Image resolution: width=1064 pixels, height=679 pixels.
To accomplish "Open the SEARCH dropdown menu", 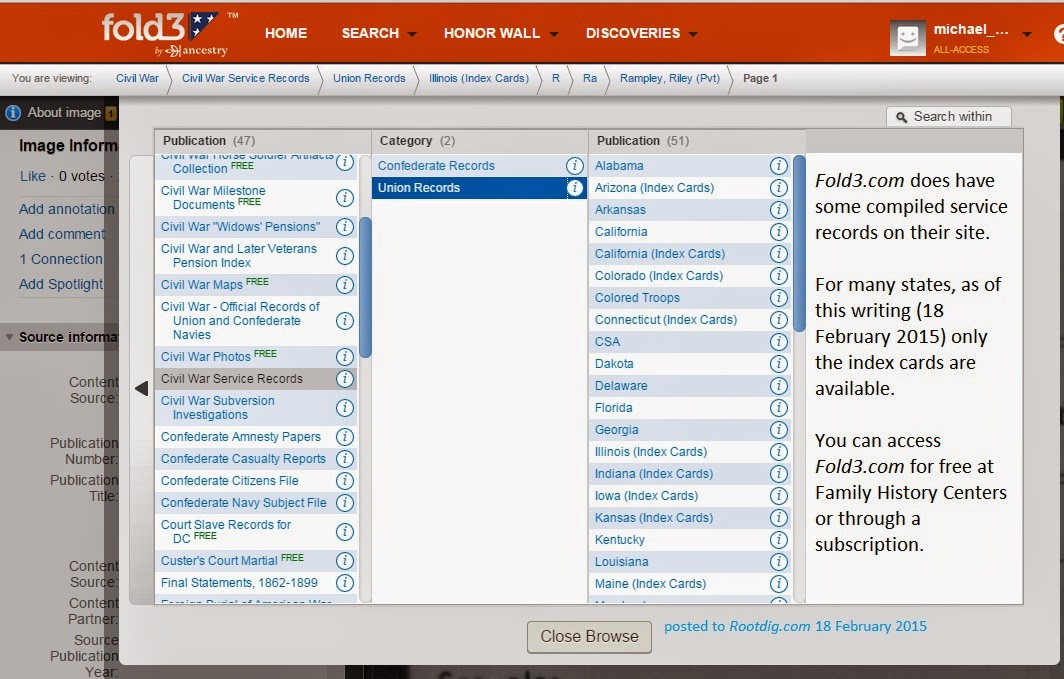I will [x=378, y=33].
